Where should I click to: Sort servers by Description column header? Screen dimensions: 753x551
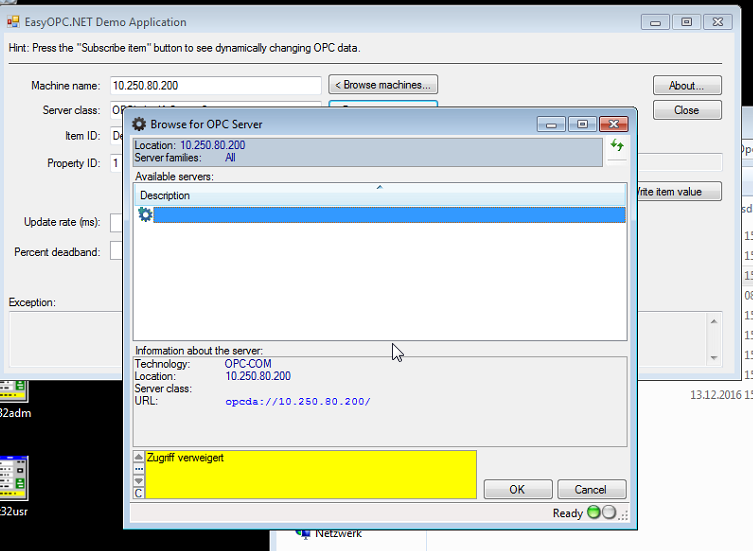tap(380, 195)
